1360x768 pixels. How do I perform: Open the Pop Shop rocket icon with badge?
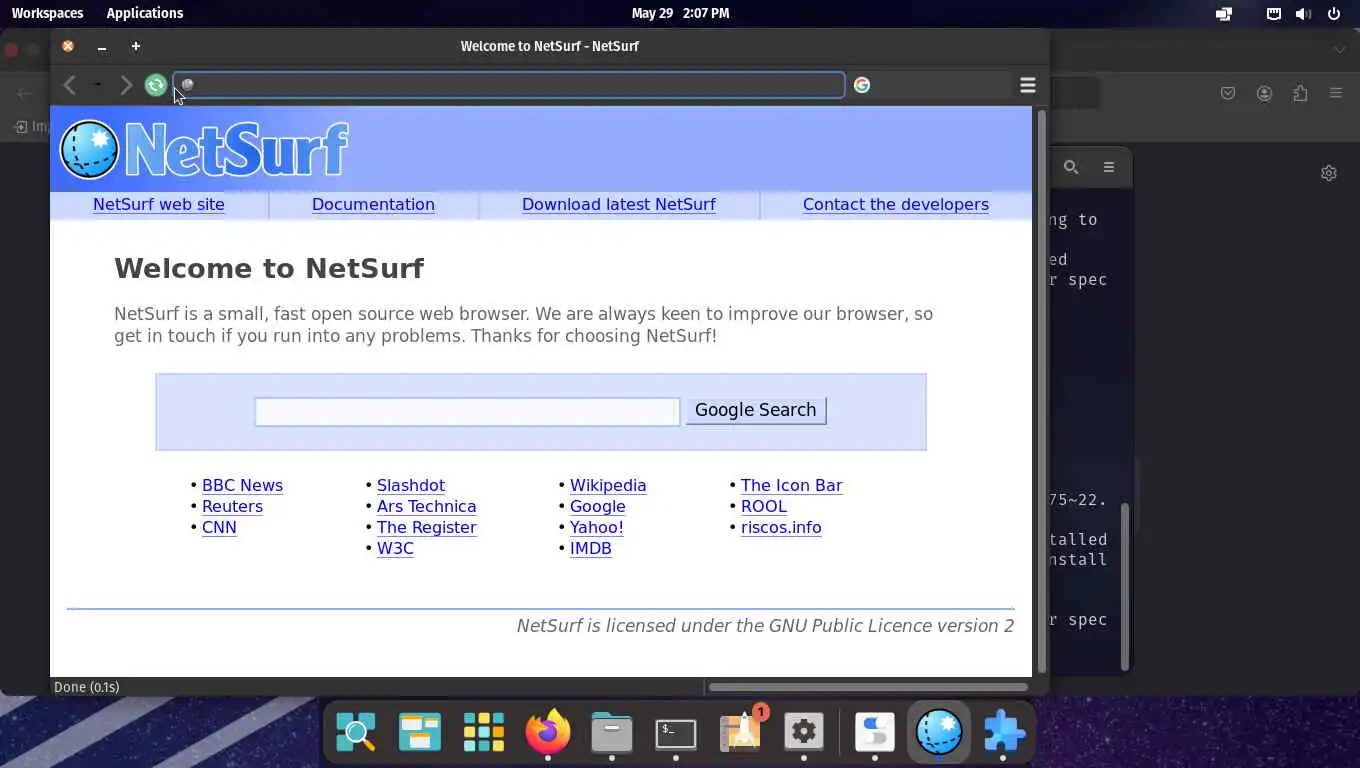pos(741,733)
